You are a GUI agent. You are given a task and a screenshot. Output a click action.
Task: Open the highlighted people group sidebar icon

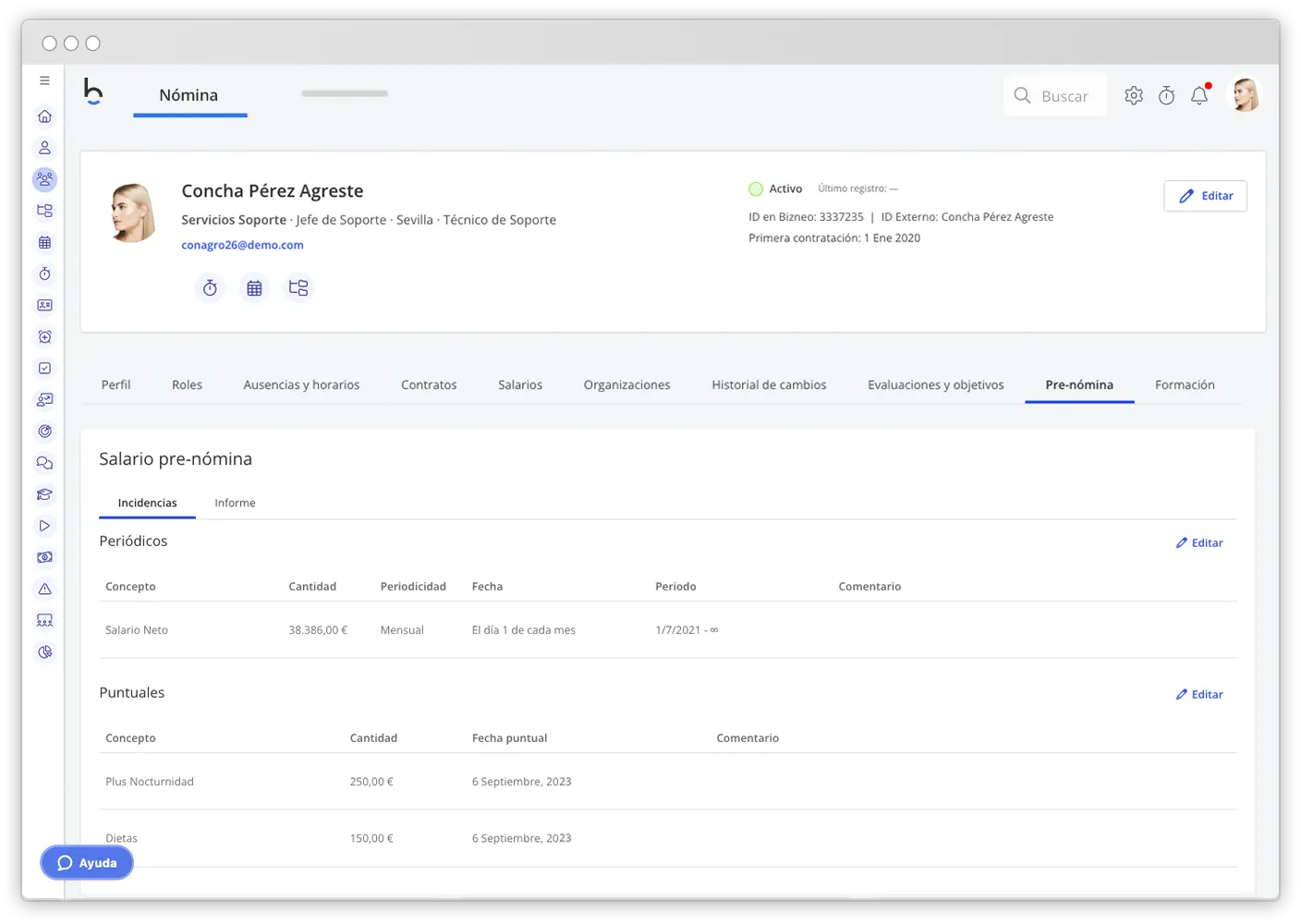pyautogui.click(x=44, y=179)
